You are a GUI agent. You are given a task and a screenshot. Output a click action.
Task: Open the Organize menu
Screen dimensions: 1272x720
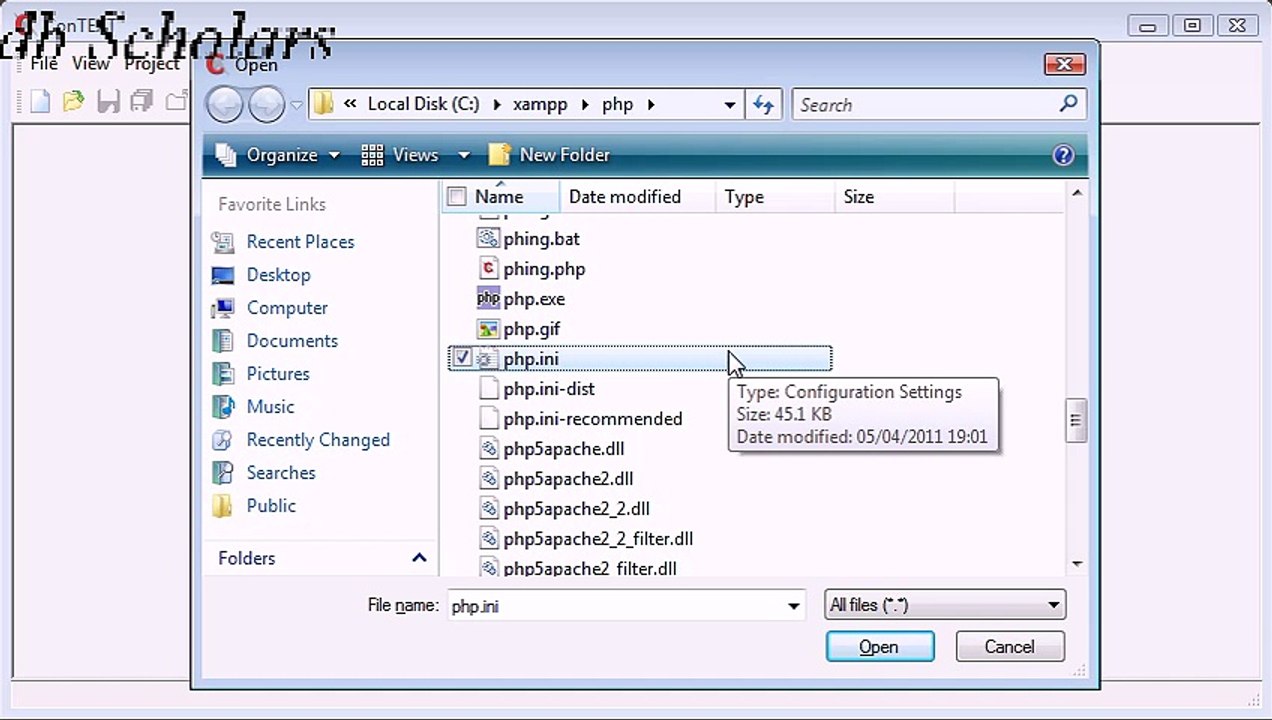tap(278, 155)
